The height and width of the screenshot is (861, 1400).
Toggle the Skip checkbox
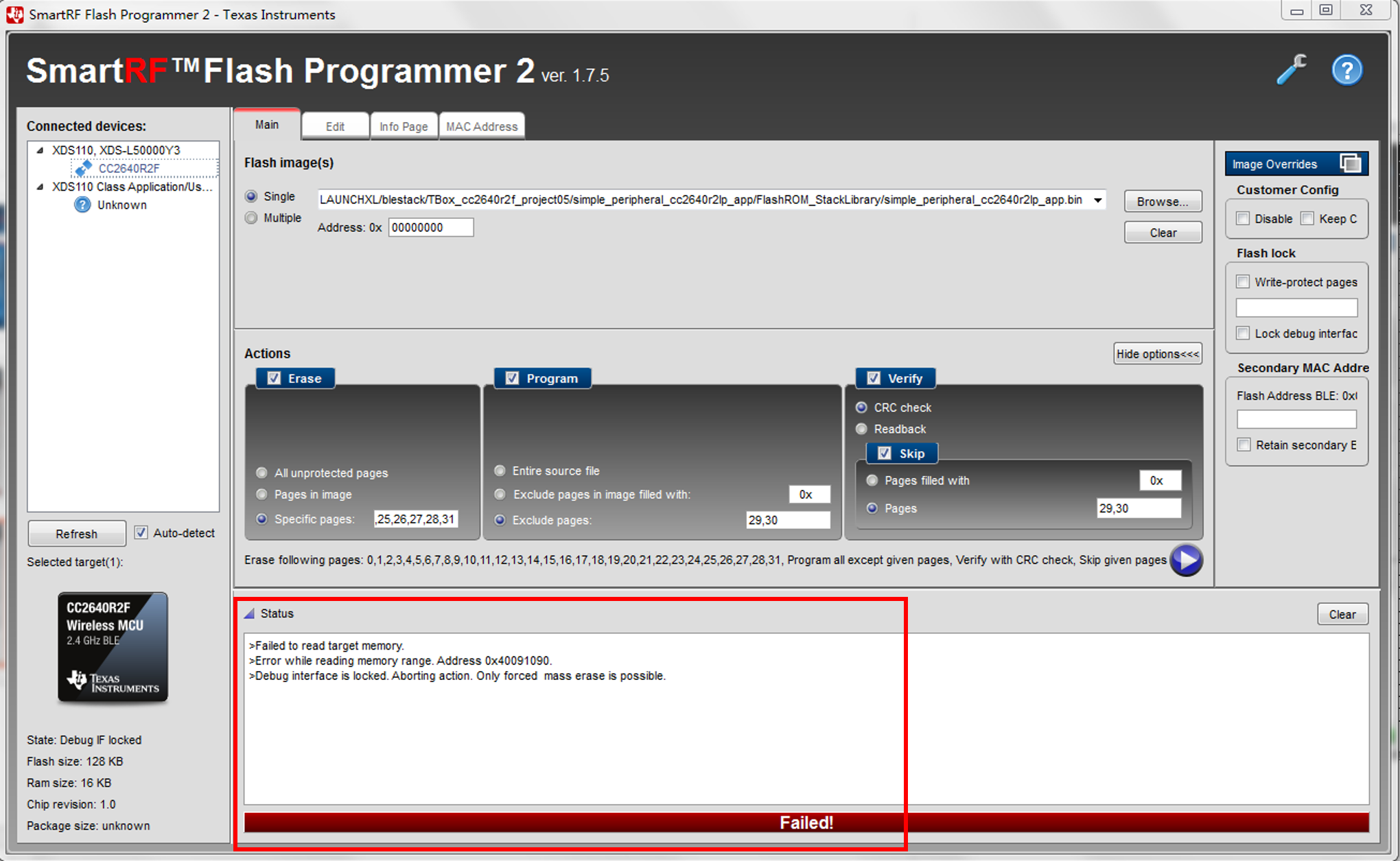click(x=885, y=453)
